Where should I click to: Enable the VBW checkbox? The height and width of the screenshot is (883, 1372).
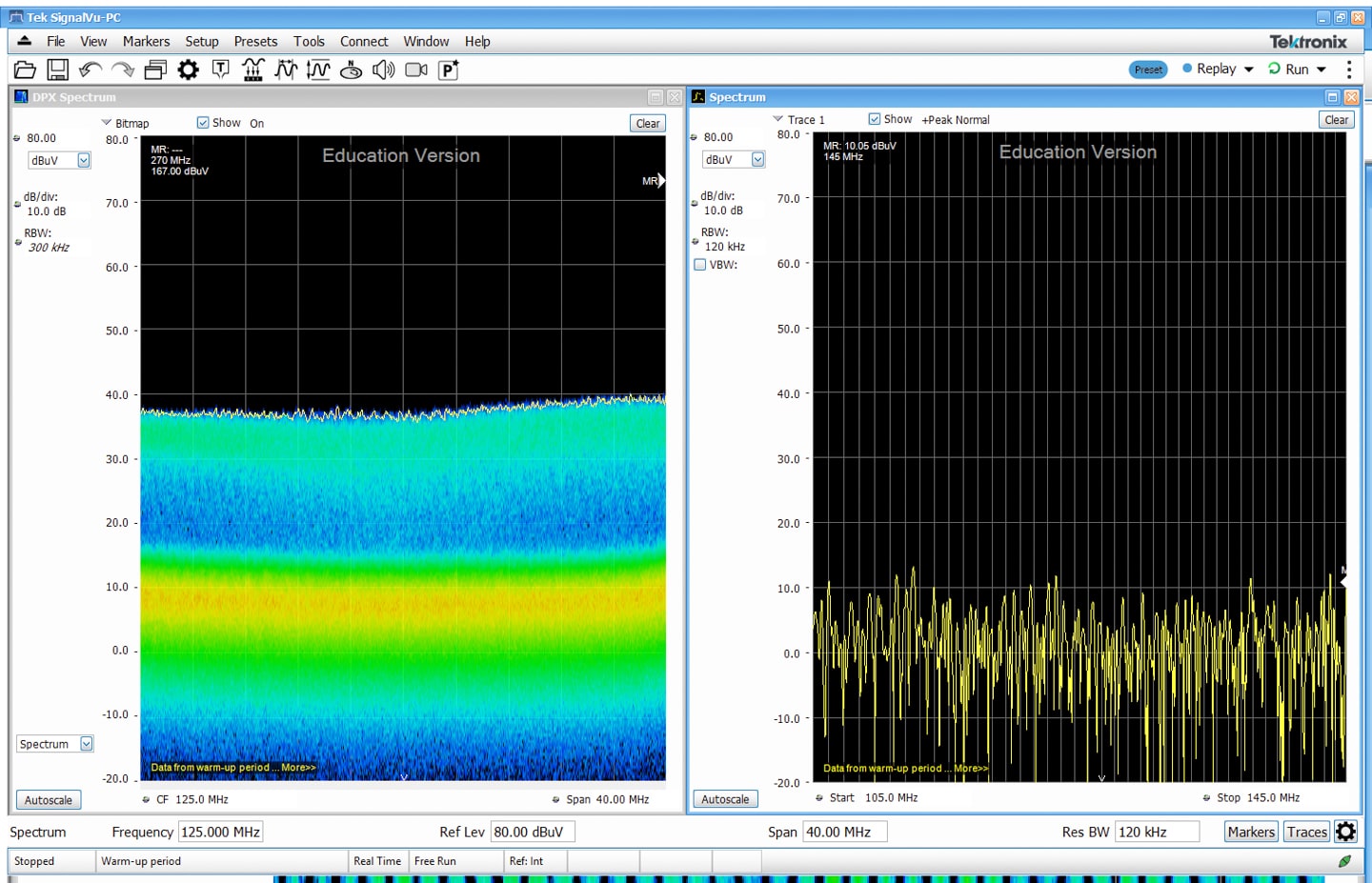[x=700, y=265]
